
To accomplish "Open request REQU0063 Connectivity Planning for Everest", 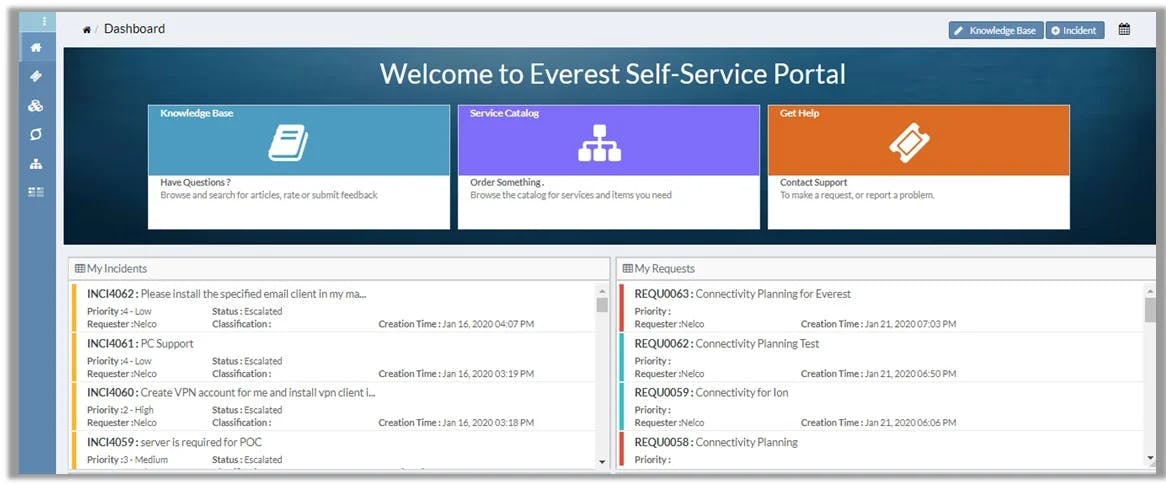I will click(x=742, y=294).
